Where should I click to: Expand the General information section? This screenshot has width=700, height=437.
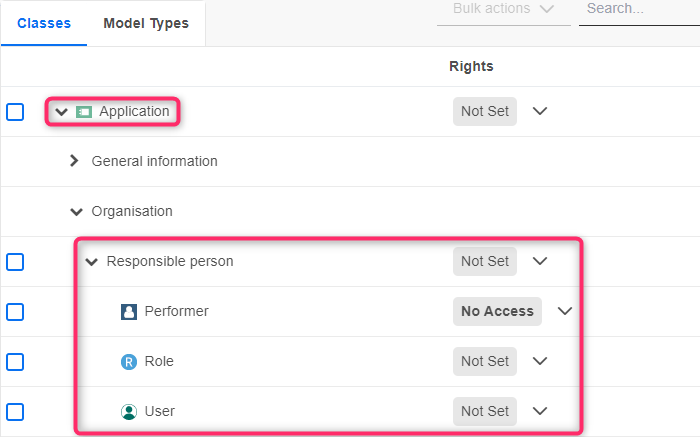[x=74, y=161]
